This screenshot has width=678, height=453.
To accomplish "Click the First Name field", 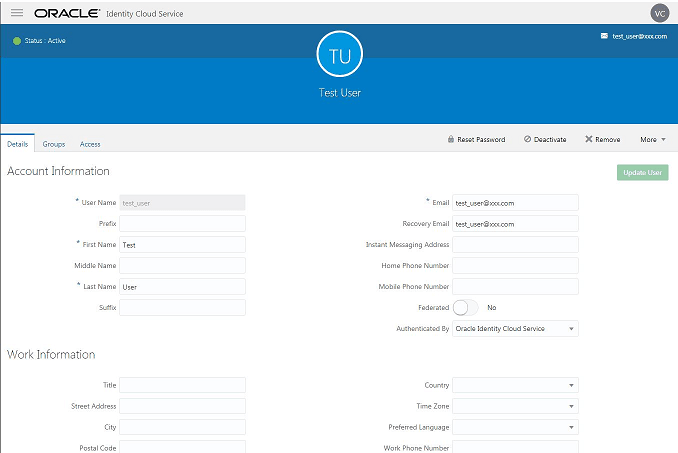I will [182, 245].
